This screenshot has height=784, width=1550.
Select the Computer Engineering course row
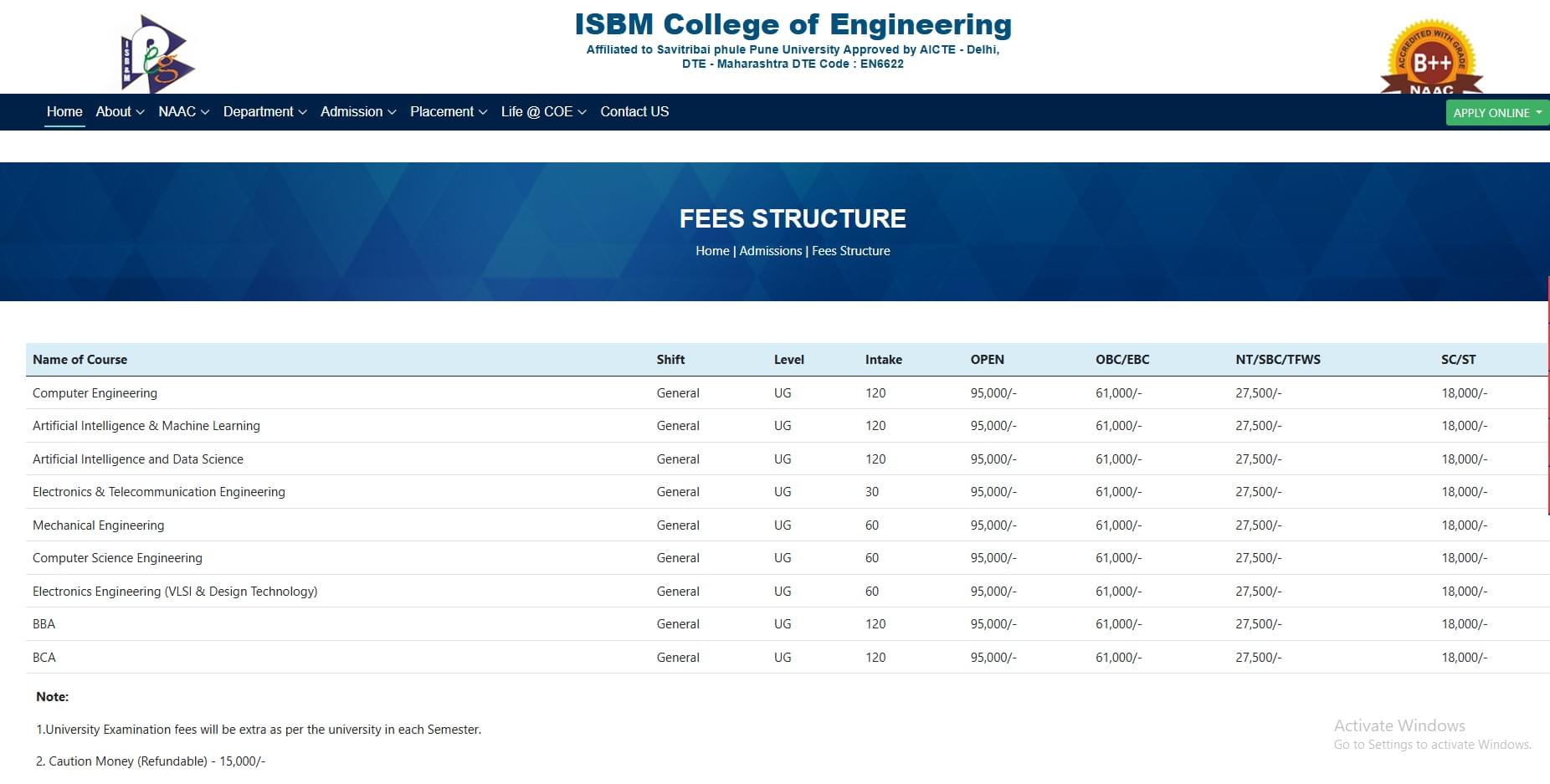[x=95, y=393]
